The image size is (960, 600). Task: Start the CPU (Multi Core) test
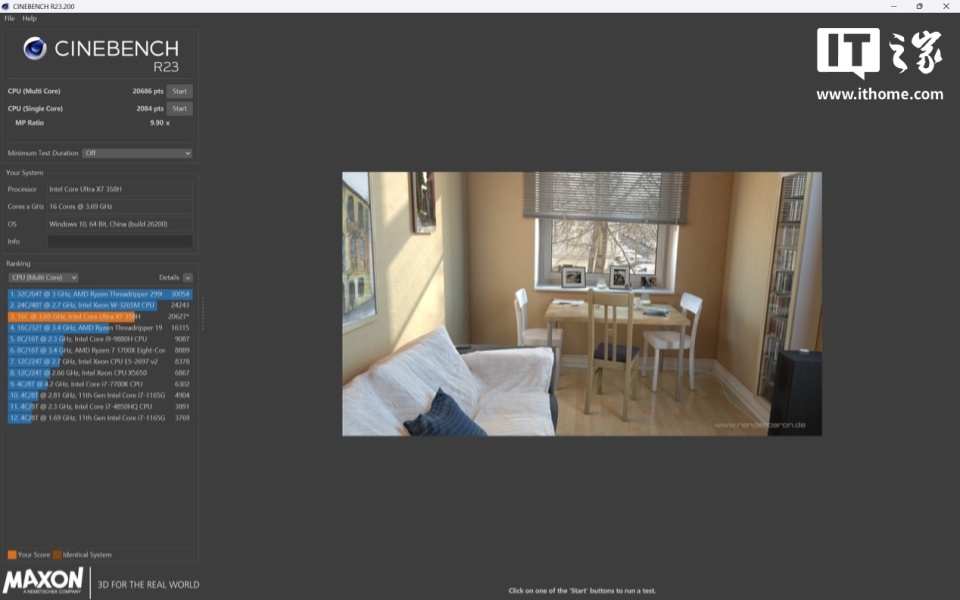click(179, 91)
